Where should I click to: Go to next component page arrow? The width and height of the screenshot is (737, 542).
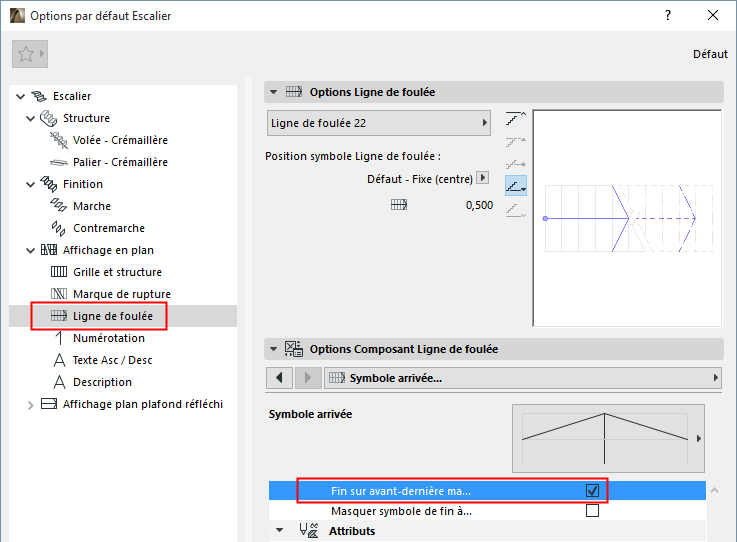[x=308, y=377]
